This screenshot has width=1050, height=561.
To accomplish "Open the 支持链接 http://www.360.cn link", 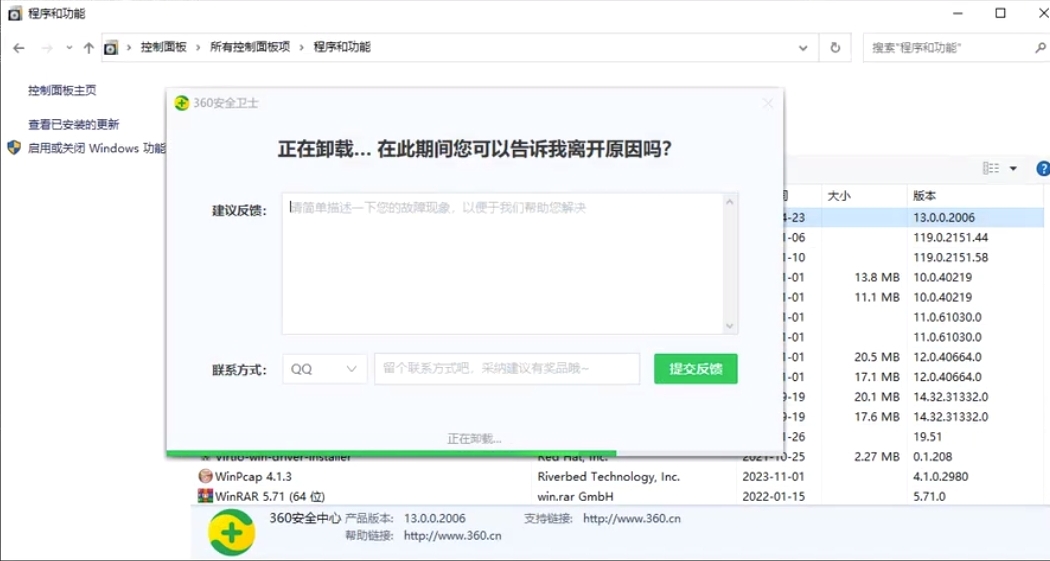I will click(632, 518).
